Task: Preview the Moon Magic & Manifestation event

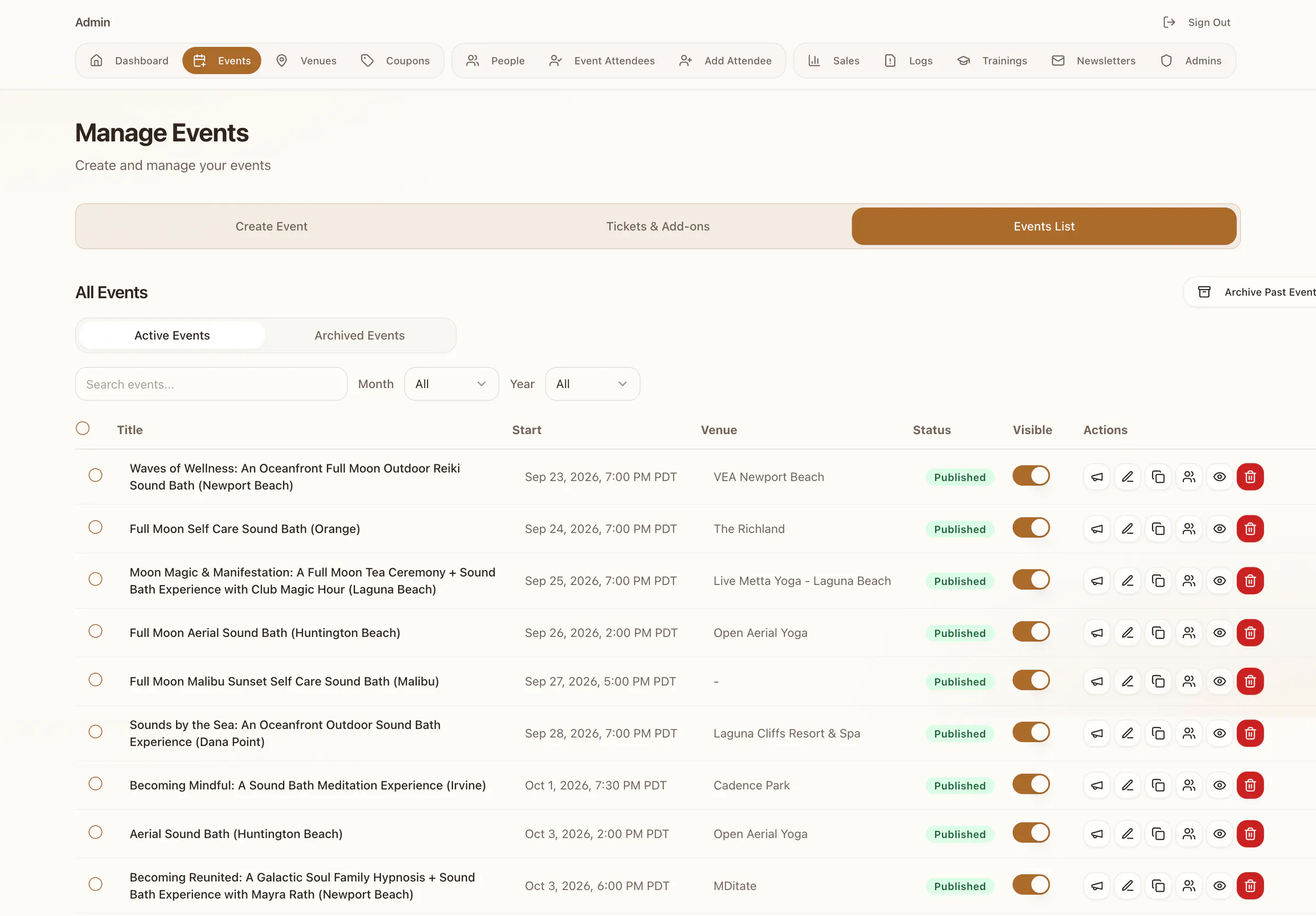Action: [1219, 581]
